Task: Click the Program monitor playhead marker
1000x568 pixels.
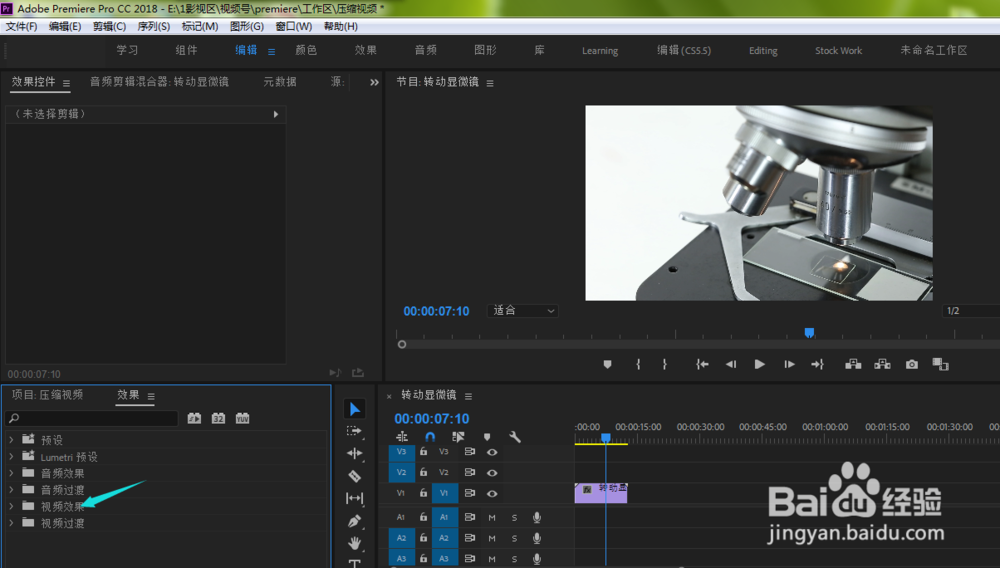Action: tap(809, 333)
